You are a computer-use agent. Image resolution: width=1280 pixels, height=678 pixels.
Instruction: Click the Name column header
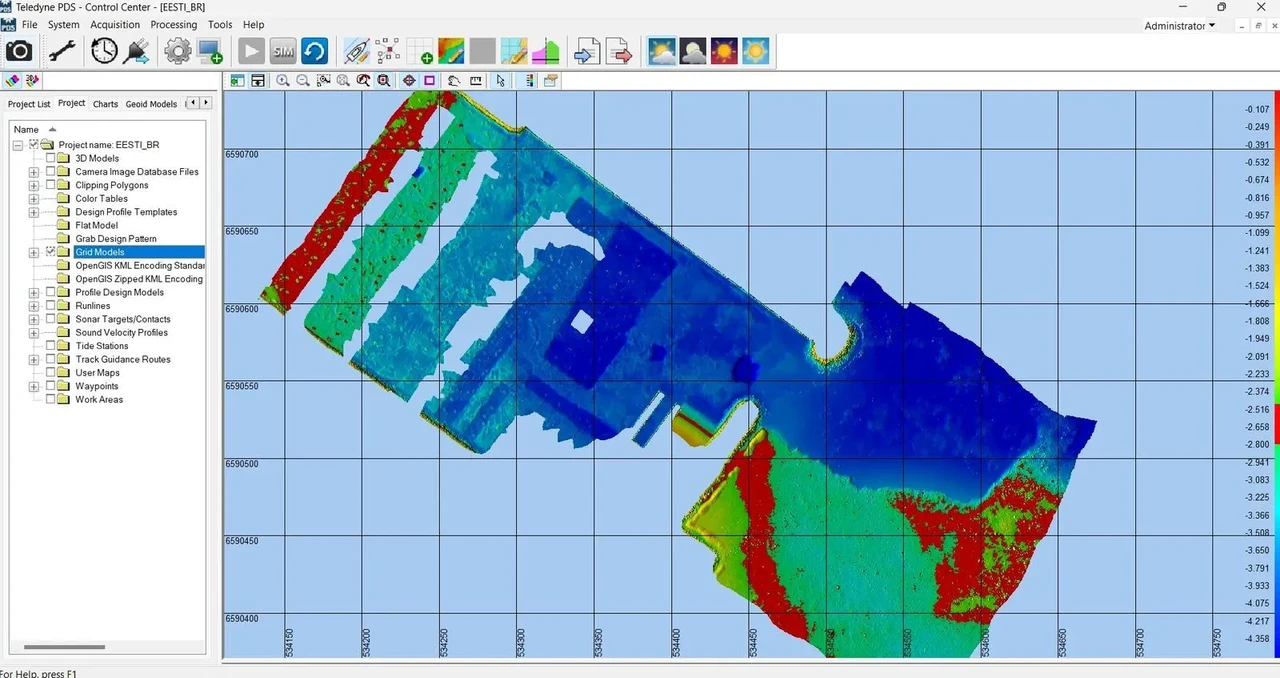coord(27,129)
